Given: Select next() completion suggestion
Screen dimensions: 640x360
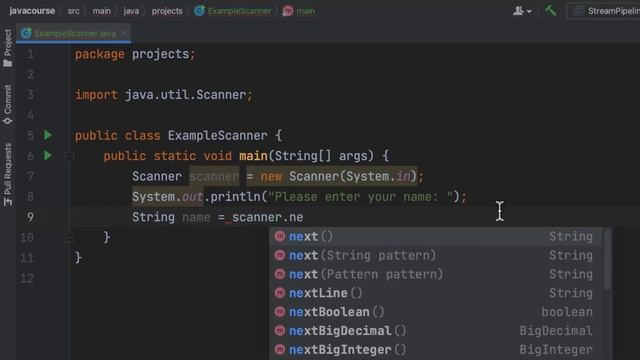Looking at the screenshot, I should pos(436,236).
